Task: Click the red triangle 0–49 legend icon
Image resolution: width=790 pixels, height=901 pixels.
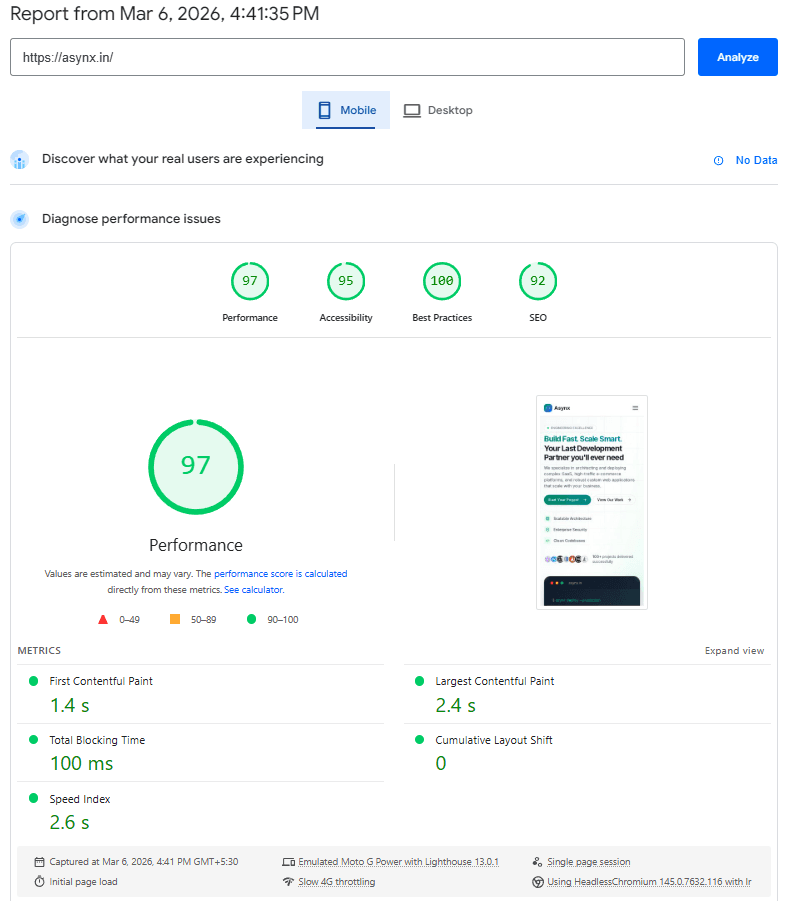Action: [103, 619]
